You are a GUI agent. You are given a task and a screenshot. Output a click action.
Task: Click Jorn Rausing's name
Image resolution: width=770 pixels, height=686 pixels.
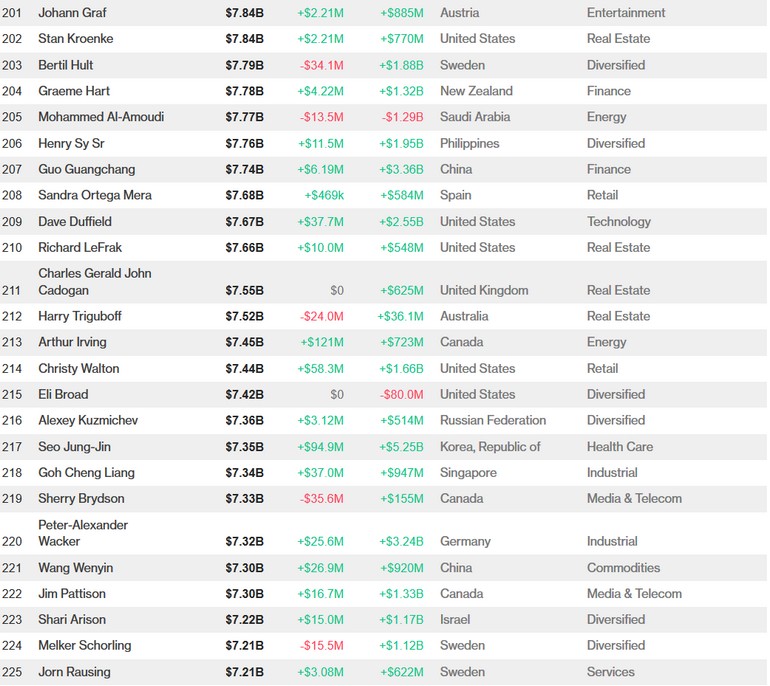74,672
